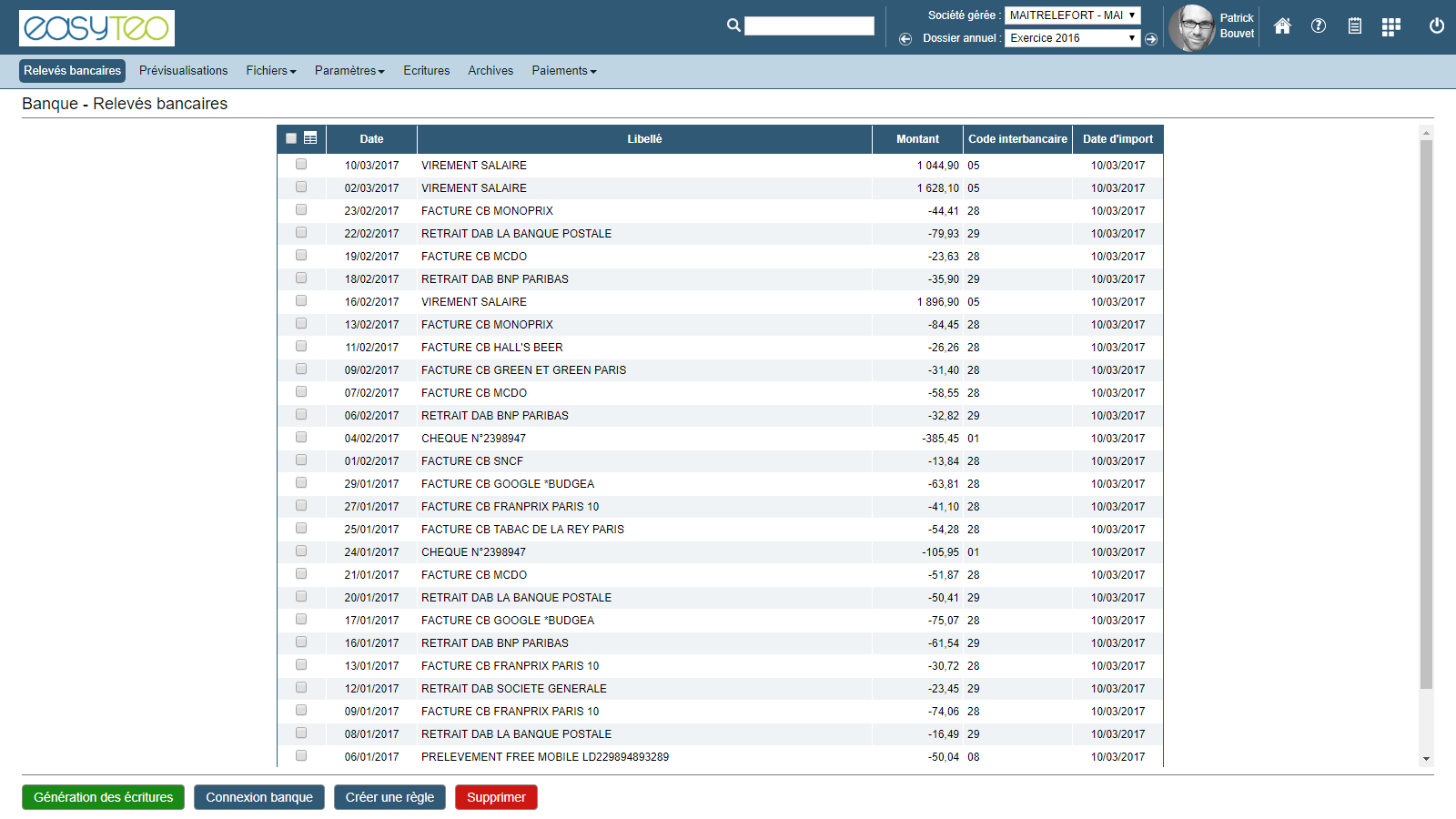
Task: Tick the select-all checkbox in table header
Action: pyautogui.click(x=291, y=138)
